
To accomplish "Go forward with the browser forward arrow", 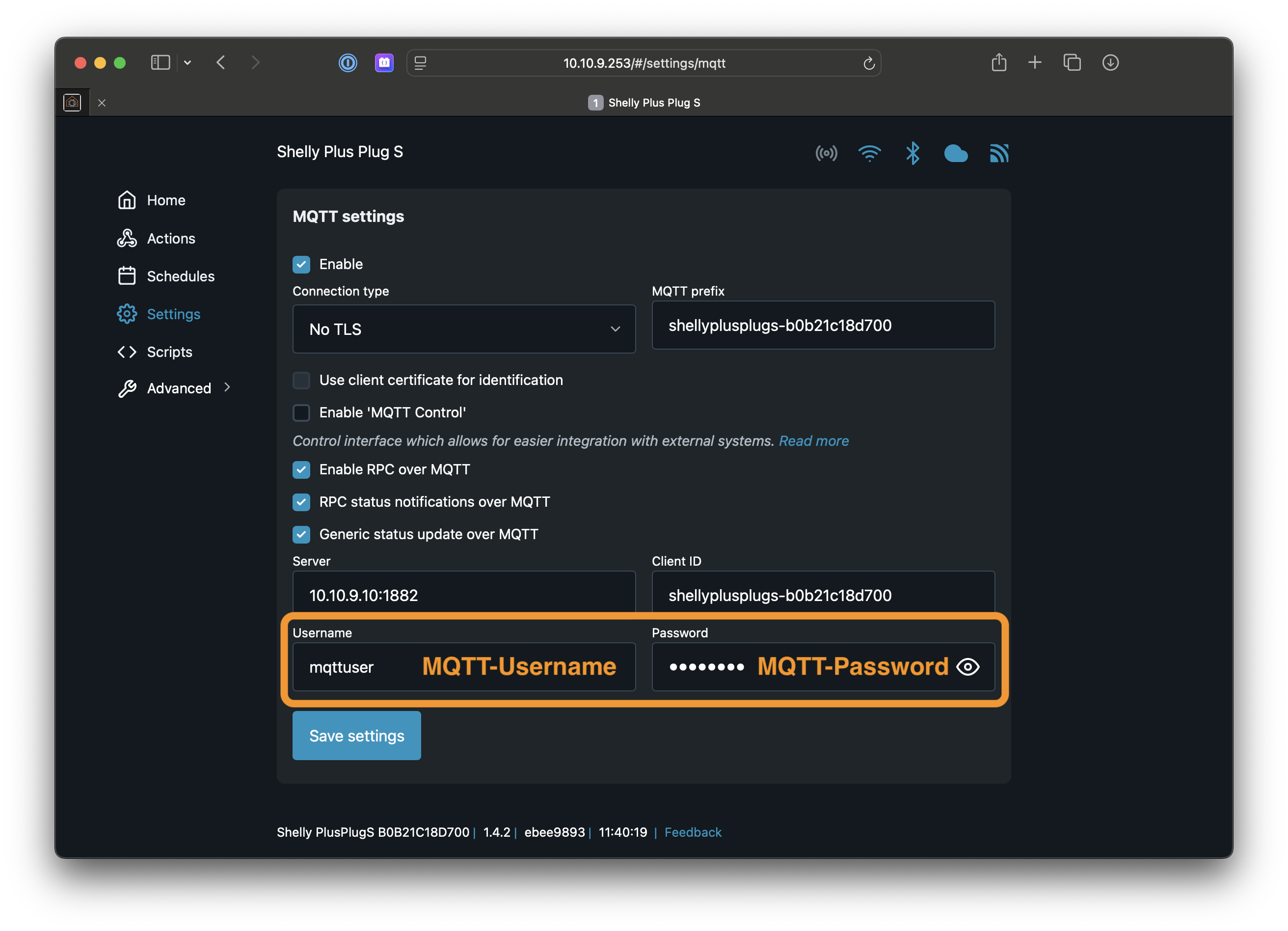I will click(256, 62).
